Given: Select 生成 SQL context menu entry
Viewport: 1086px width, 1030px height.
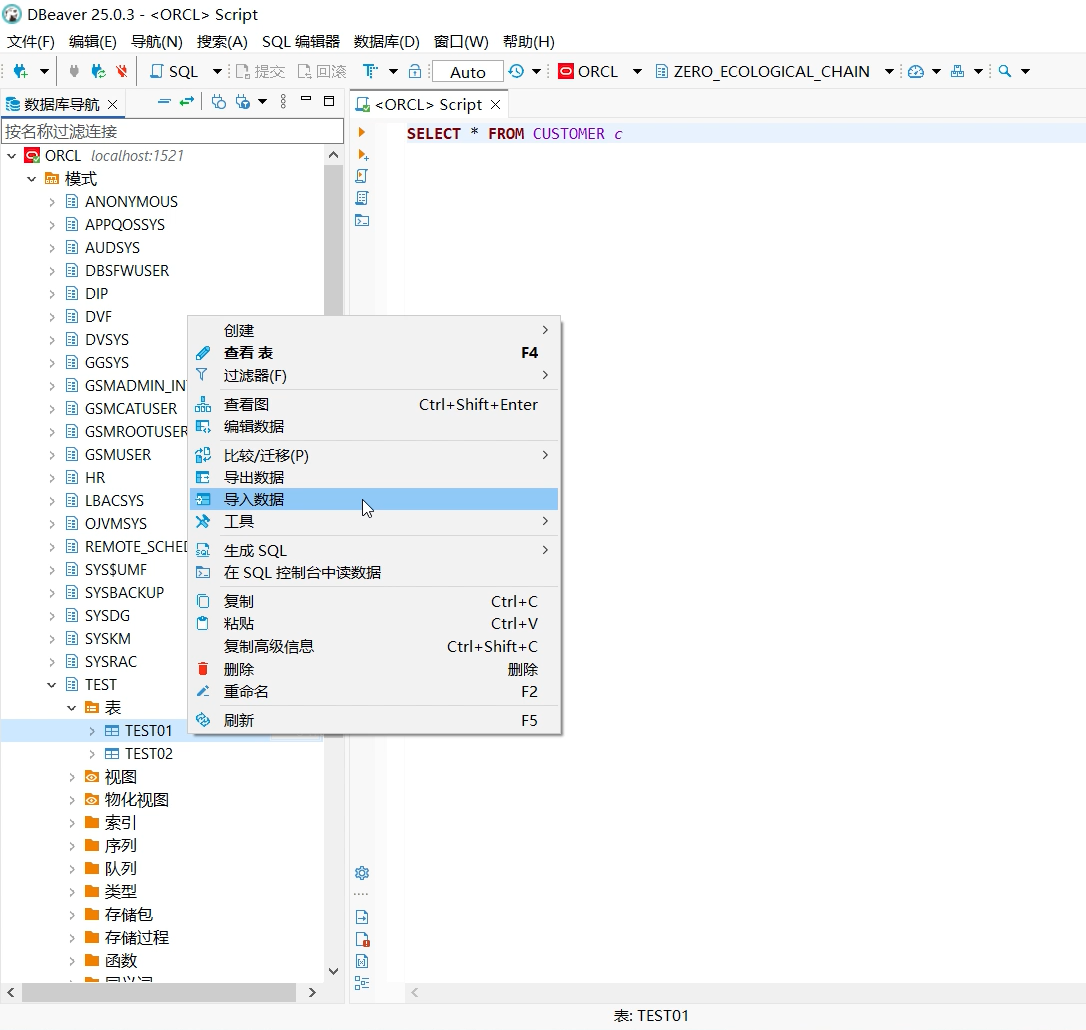Looking at the screenshot, I should [374, 551].
